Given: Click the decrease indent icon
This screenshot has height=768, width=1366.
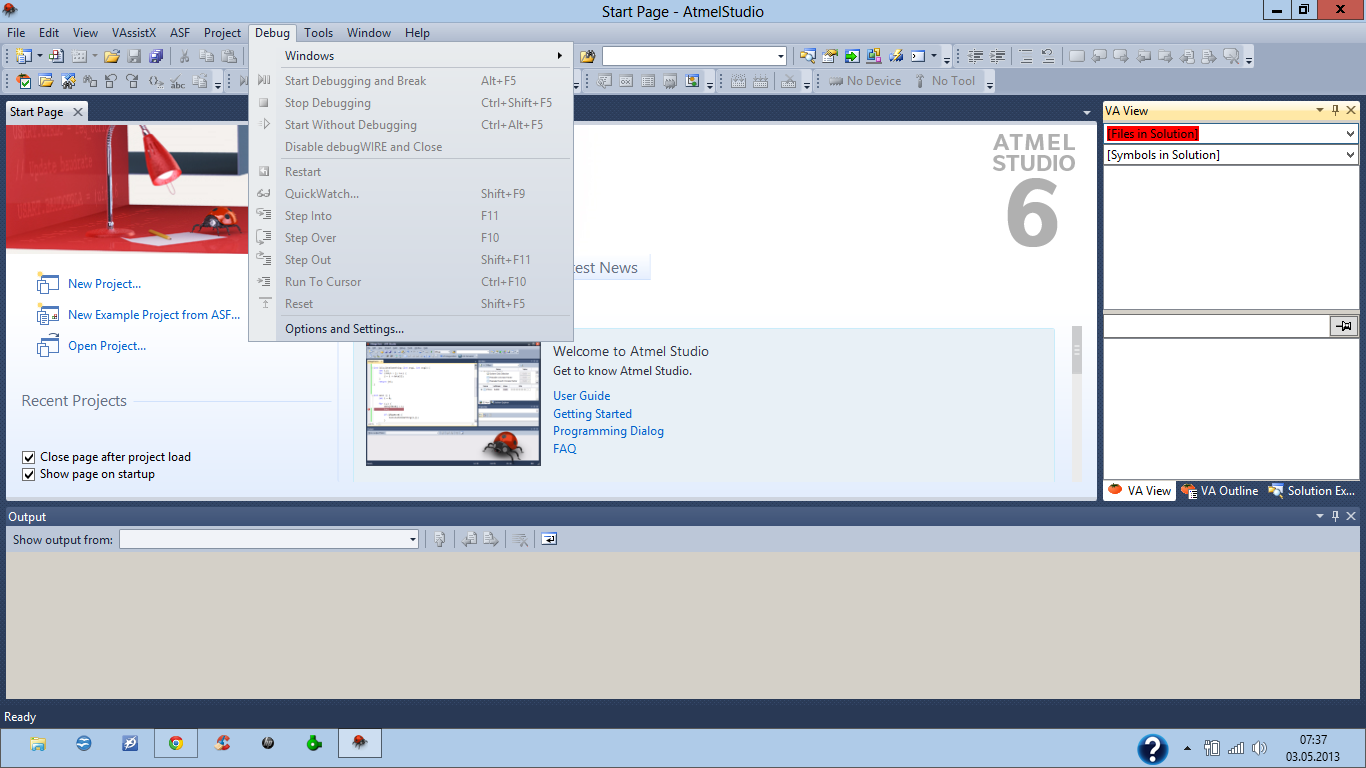Looking at the screenshot, I should coord(975,56).
